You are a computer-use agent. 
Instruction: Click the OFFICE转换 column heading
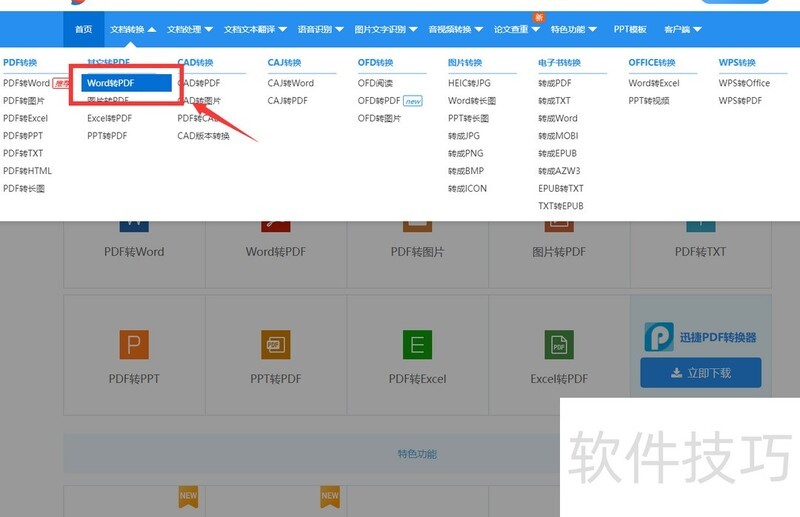pyautogui.click(x=652, y=63)
